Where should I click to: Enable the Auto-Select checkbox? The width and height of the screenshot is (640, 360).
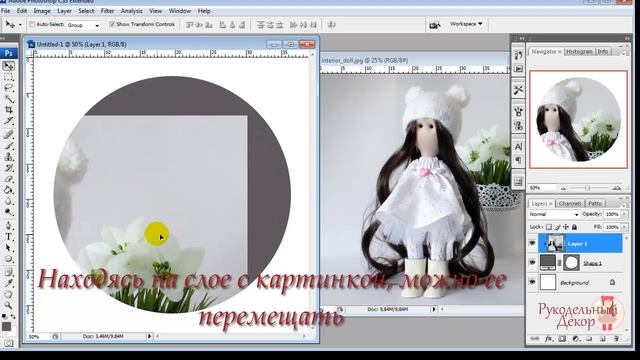coord(32,24)
